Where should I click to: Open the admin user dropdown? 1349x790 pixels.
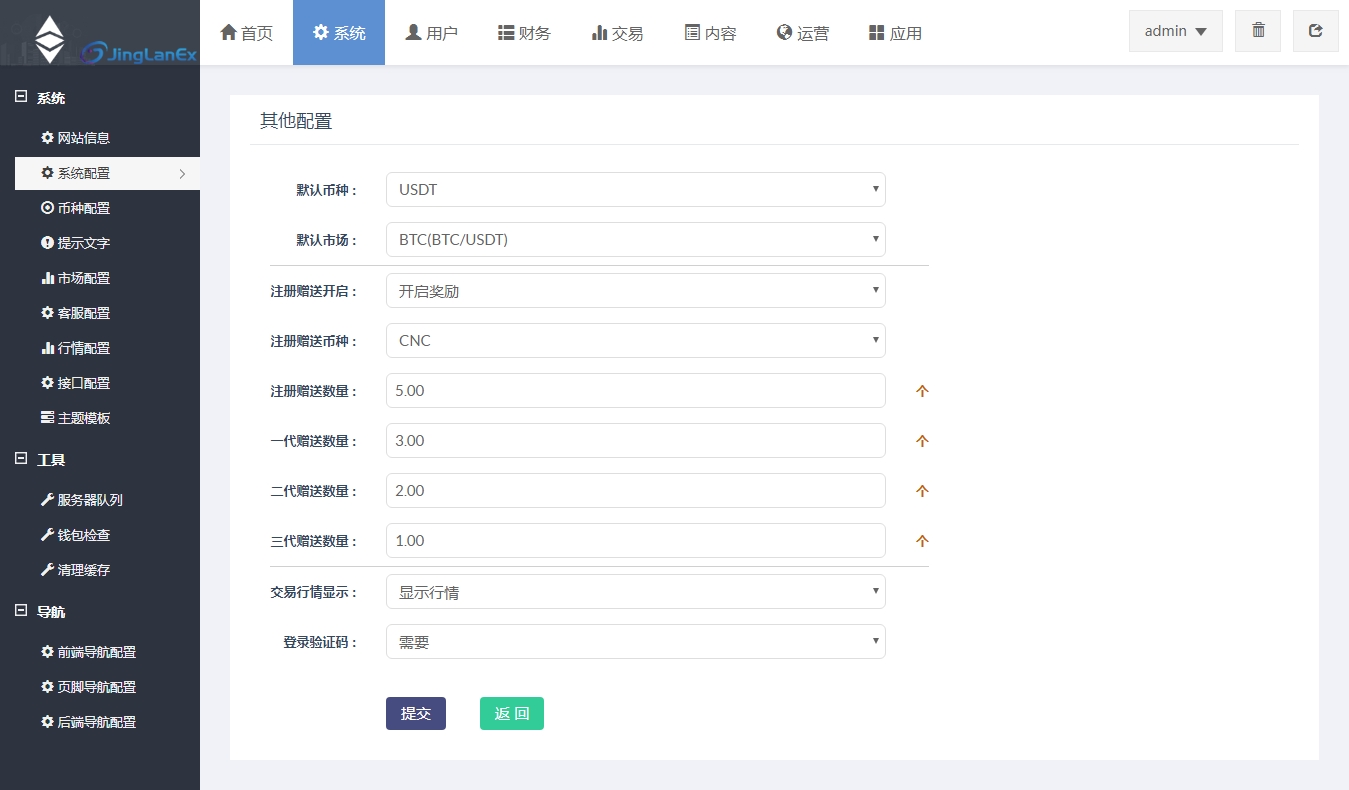pos(1176,31)
